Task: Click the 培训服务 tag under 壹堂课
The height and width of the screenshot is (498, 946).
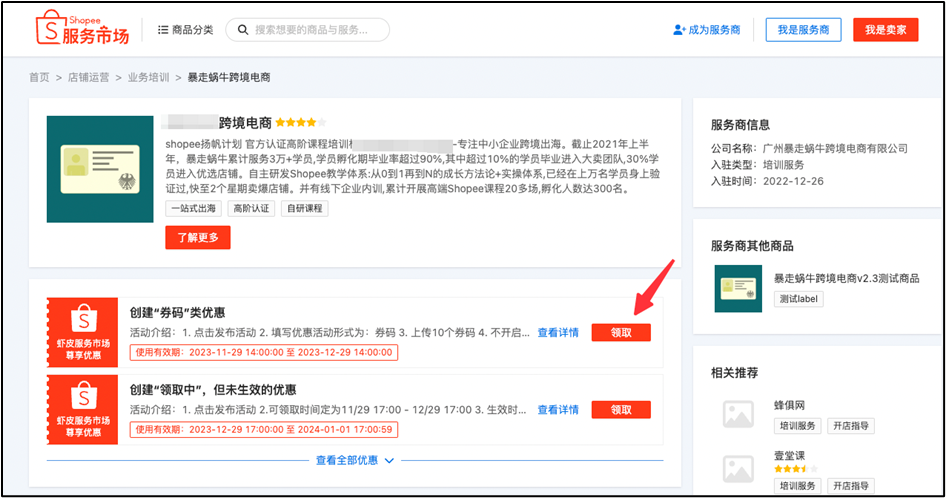Action: [x=797, y=486]
